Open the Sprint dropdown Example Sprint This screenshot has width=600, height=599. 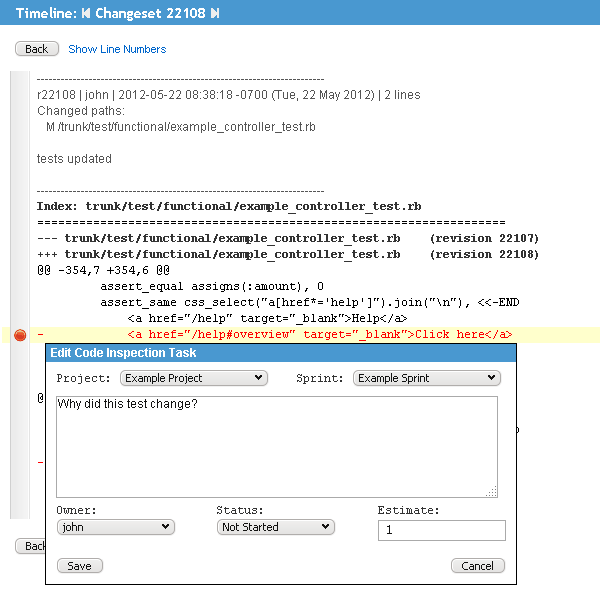point(427,378)
